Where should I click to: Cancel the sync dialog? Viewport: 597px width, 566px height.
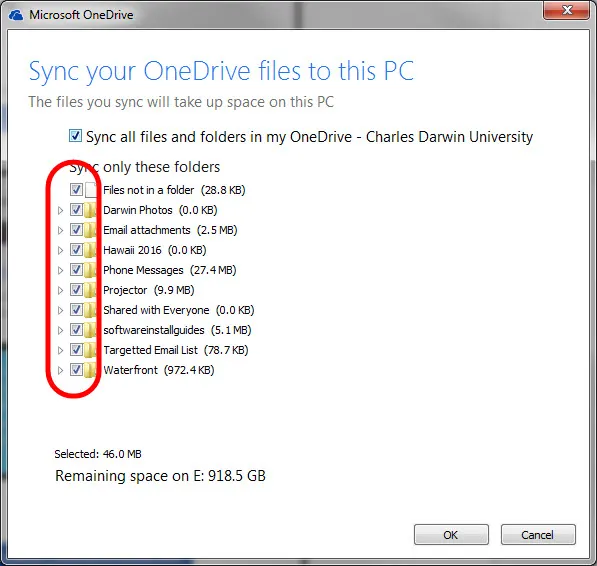[x=538, y=534]
